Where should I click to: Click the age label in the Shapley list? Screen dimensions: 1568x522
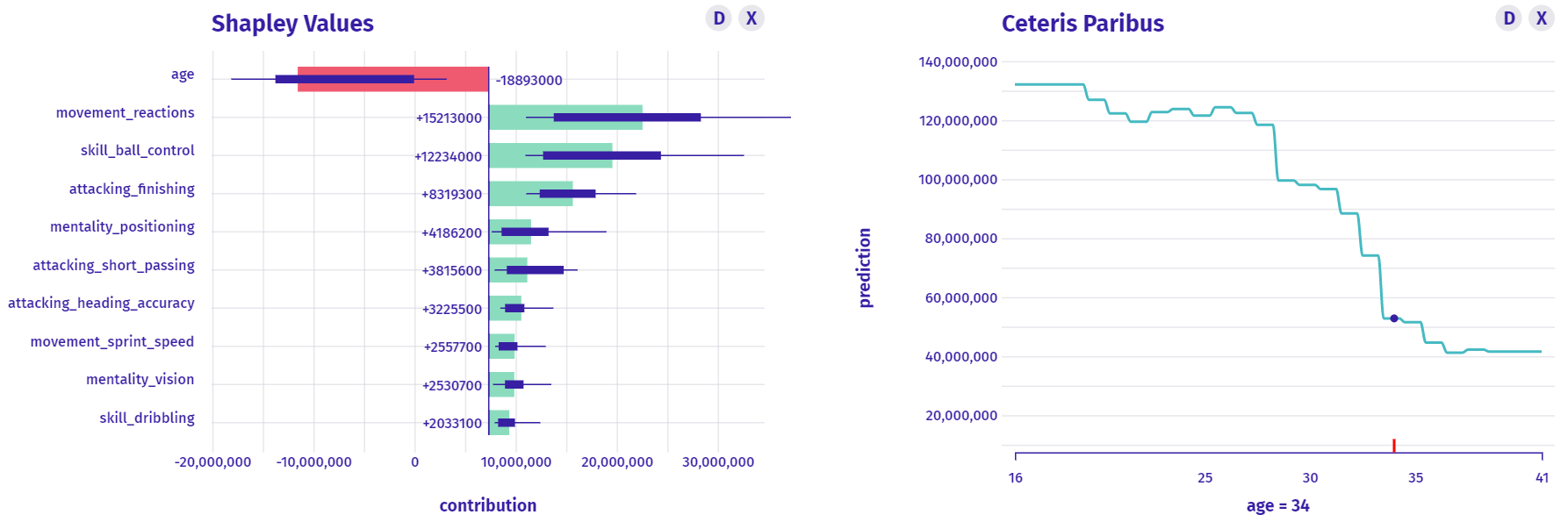tap(183, 75)
